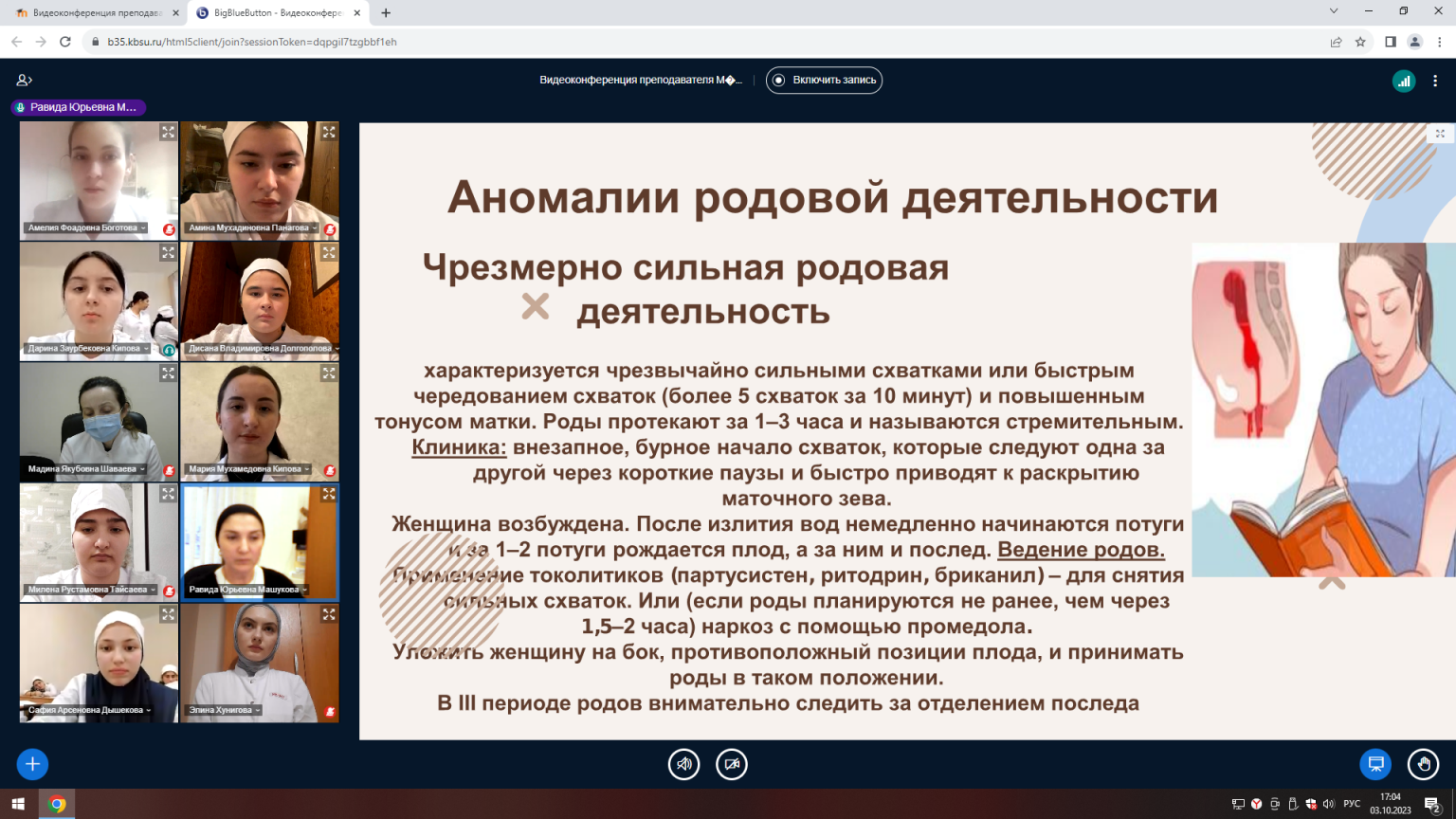Open Chrome side panel icon
The width and height of the screenshot is (1456, 819).
(1391, 42)
